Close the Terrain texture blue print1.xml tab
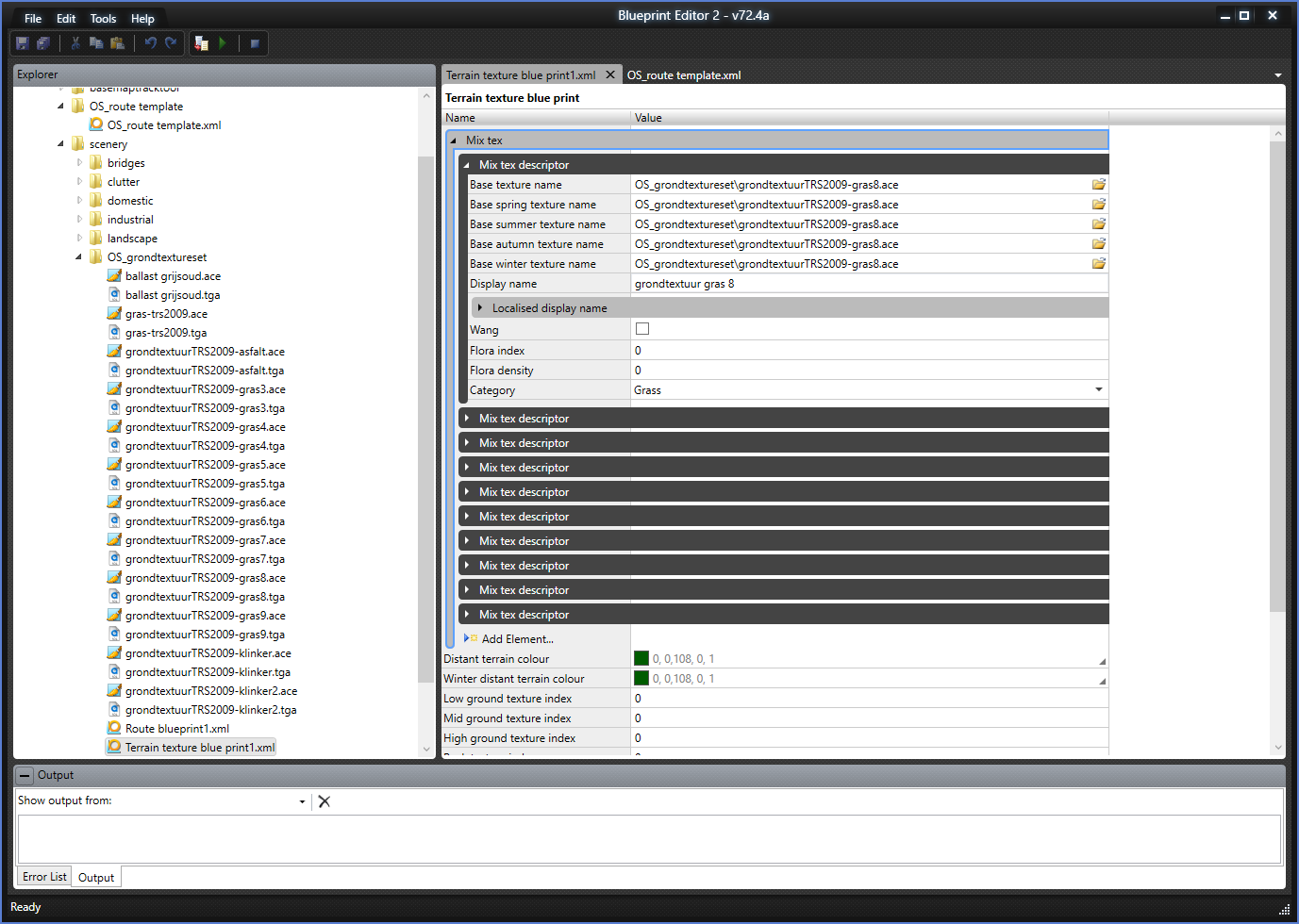 click(610, 75)
